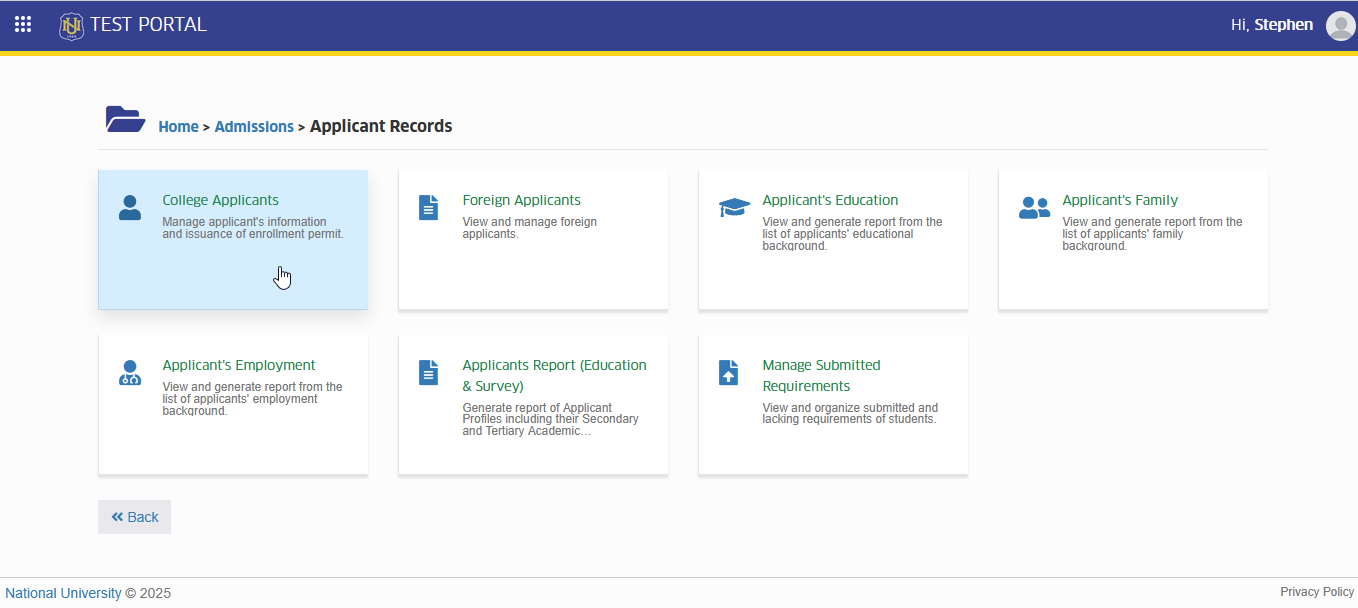Viewport: 1358px width, 608px height.
Task: Click the upload file icon on Manage Submitted
Action: 728,373
